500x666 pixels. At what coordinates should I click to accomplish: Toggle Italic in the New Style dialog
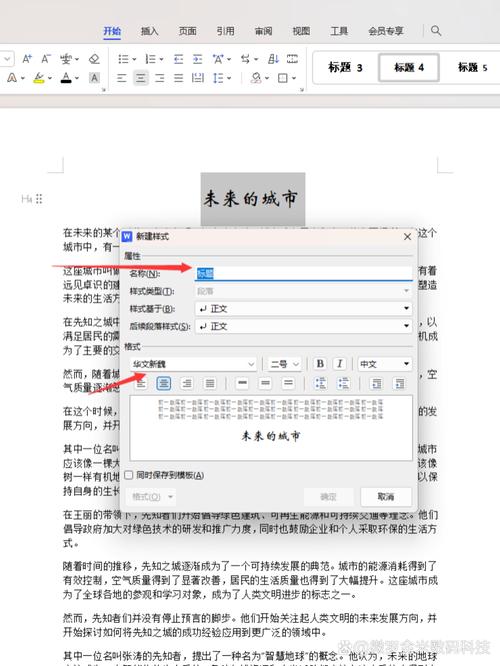click(339, 364)
